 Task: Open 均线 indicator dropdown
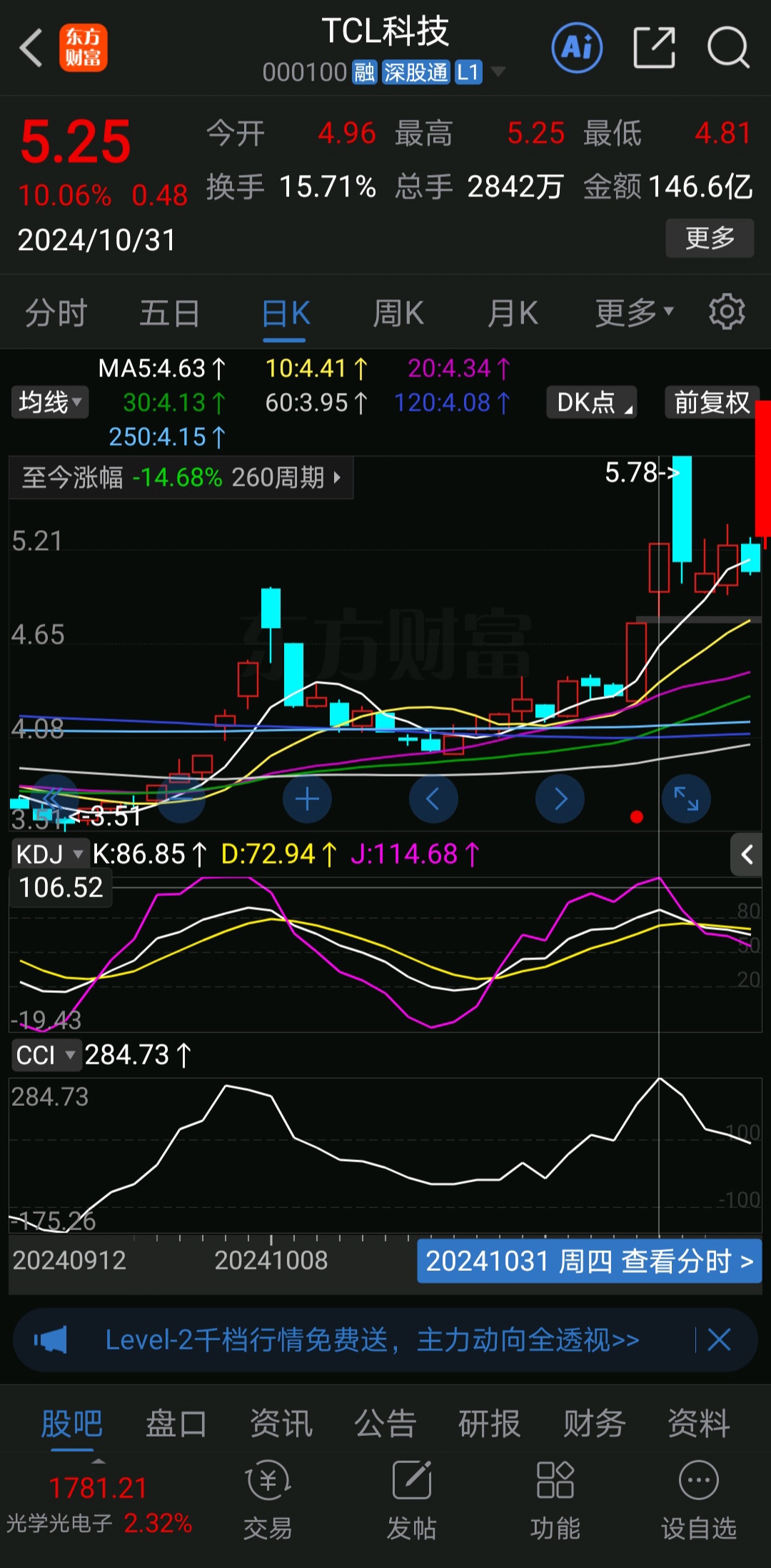[x=49, y=402]
